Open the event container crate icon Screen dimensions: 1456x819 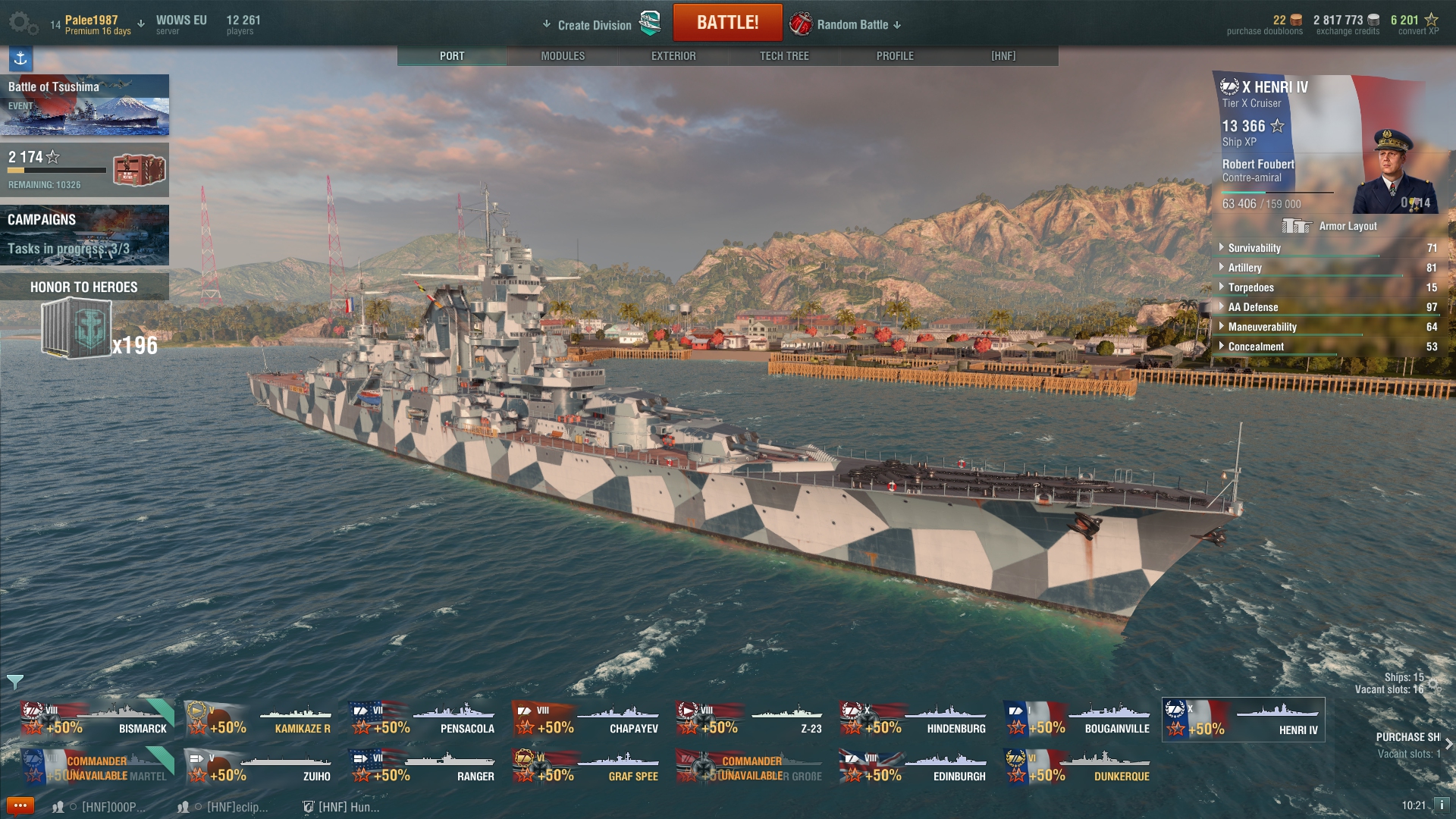coord(140,170)
